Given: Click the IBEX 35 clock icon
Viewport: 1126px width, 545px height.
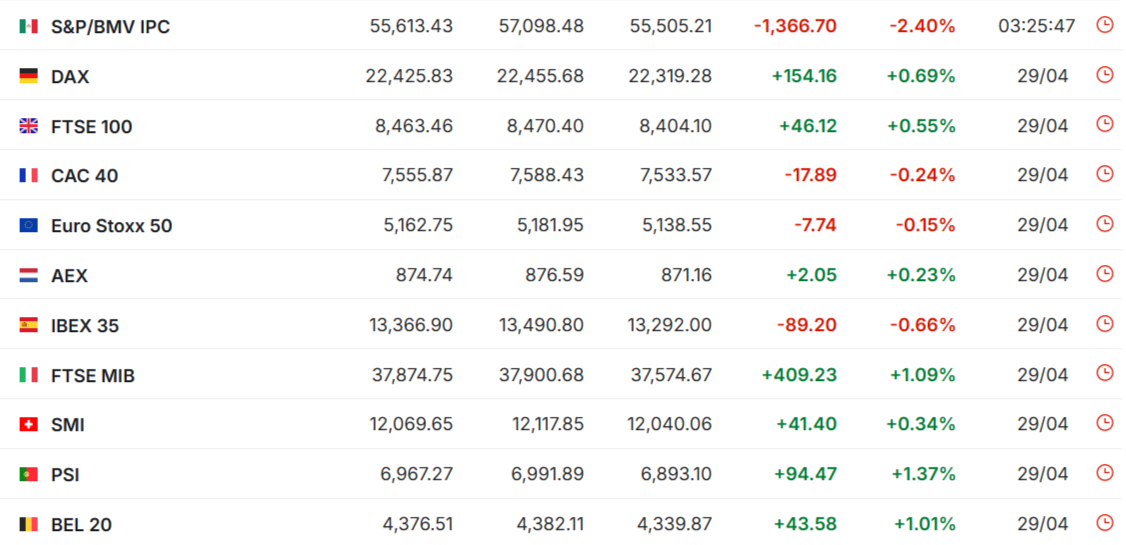Looking at the screenshot, I should (1104, 324).
